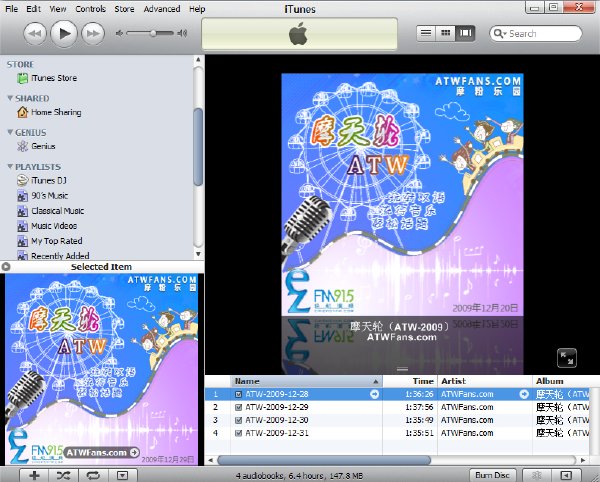Click the Burn Disc button

point(492,475)
